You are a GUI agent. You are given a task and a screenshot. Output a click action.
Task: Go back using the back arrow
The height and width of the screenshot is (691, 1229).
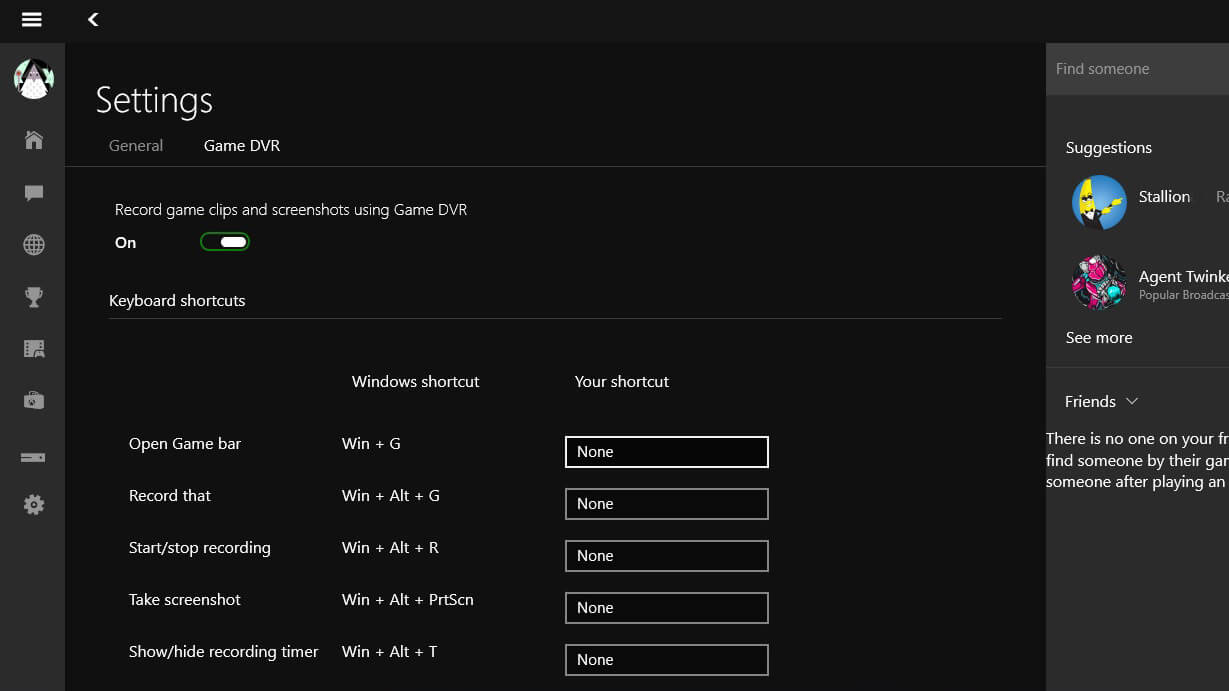click(x=93, y=19)
